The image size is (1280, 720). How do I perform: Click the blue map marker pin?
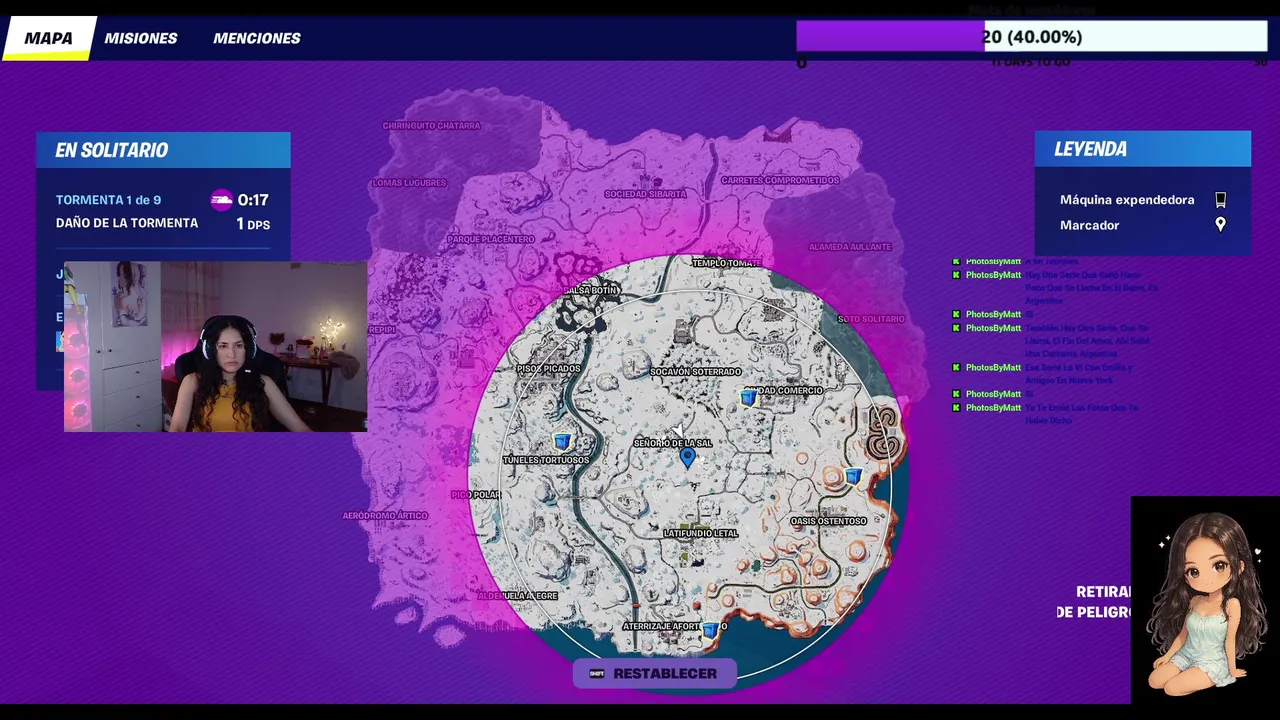[687, 457]
